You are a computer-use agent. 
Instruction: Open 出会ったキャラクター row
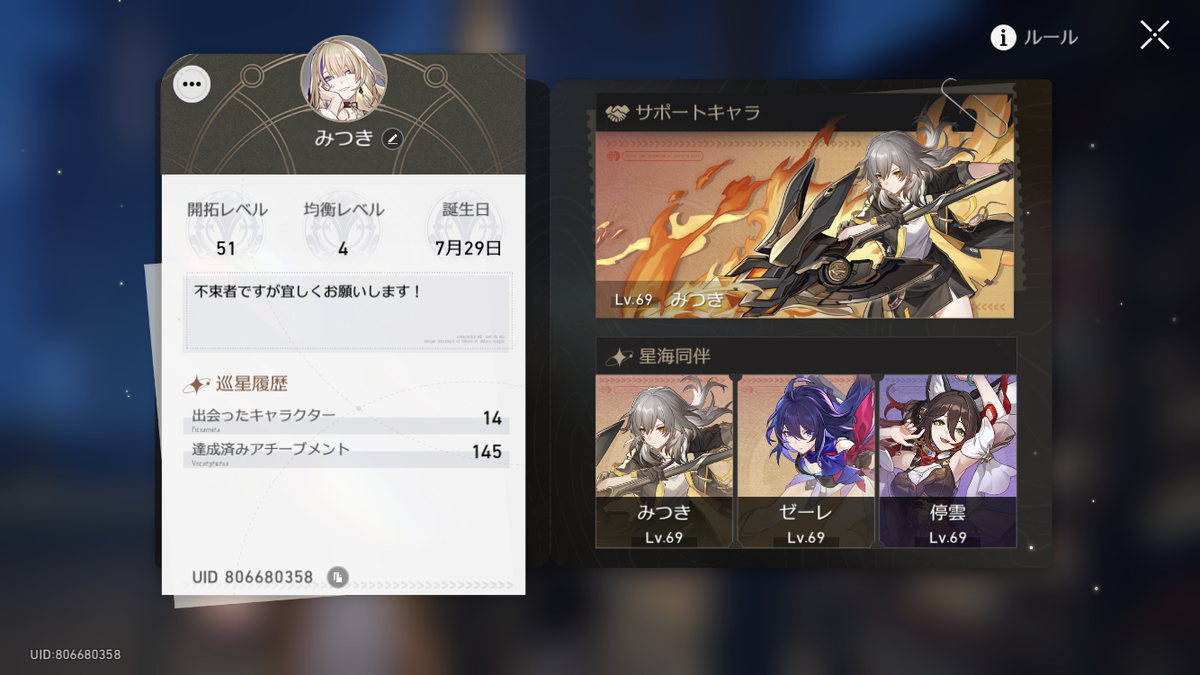347,420
